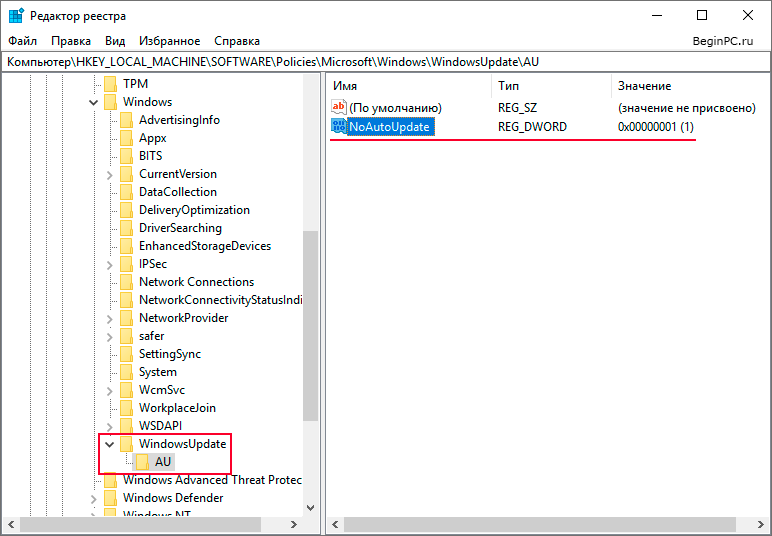The image size is (772, 536).
Task: Click the (значение не присвоено) cell
Action: (x=687, y=107)
